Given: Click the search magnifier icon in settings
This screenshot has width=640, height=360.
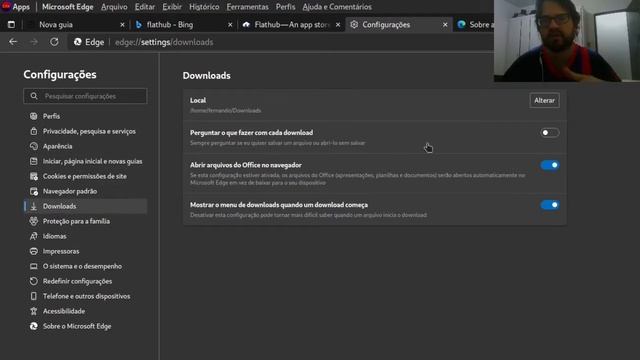Looking at the screenshot, I should 34,96.
